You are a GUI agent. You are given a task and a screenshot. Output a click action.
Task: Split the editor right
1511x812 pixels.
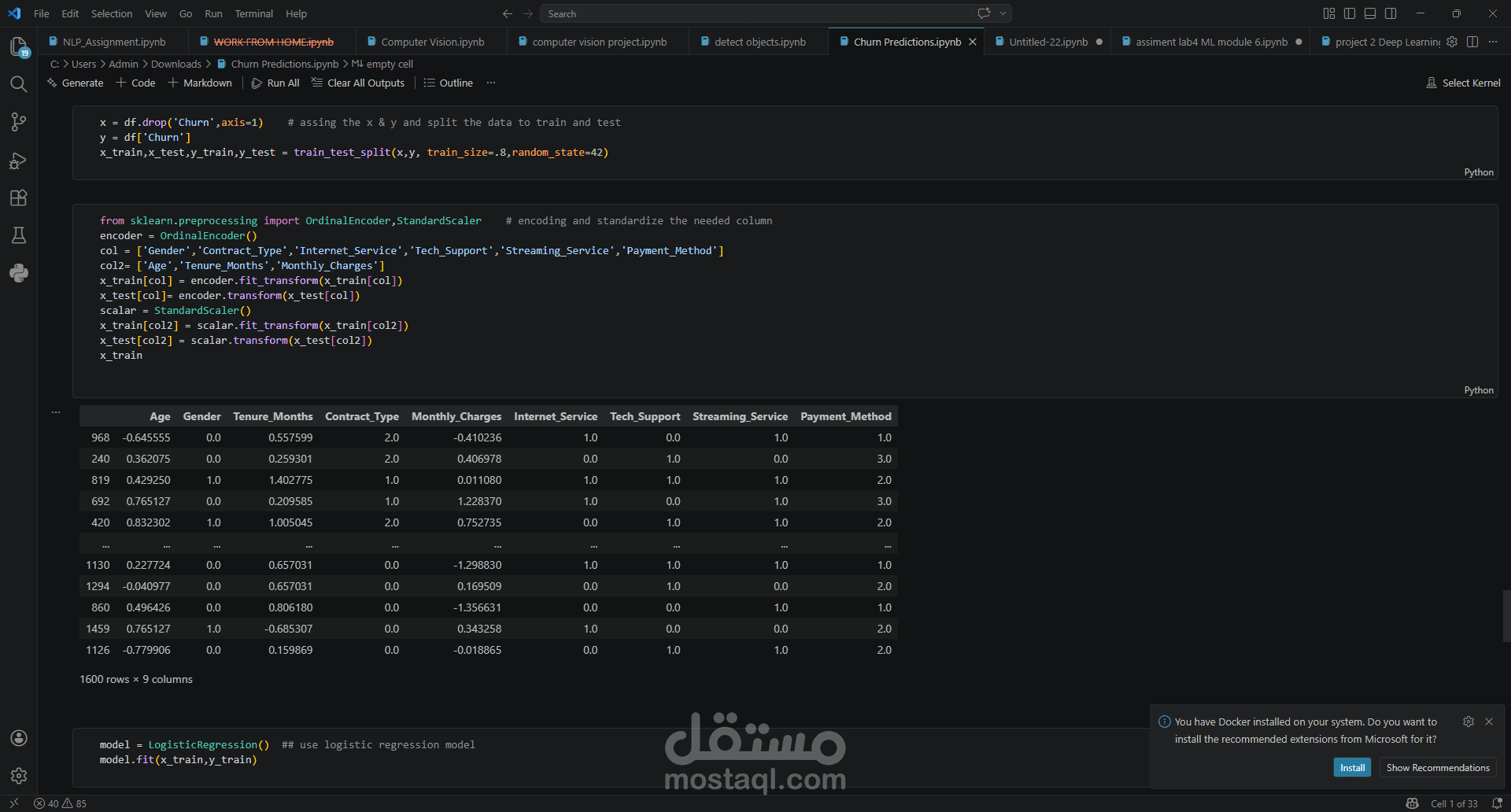(1472, 42)
